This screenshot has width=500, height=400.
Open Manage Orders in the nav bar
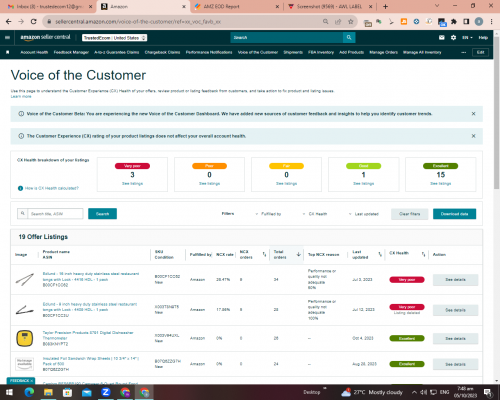tap(383, 52)
